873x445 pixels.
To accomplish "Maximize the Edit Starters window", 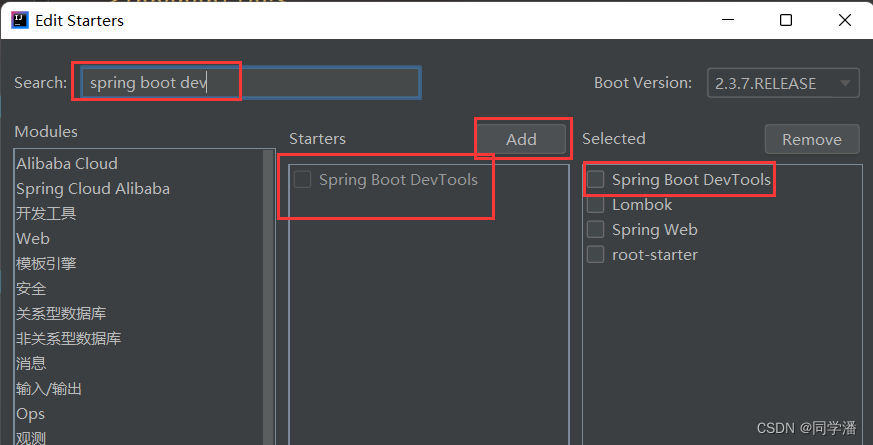I will pyautogui.click(x=786, y=21).
